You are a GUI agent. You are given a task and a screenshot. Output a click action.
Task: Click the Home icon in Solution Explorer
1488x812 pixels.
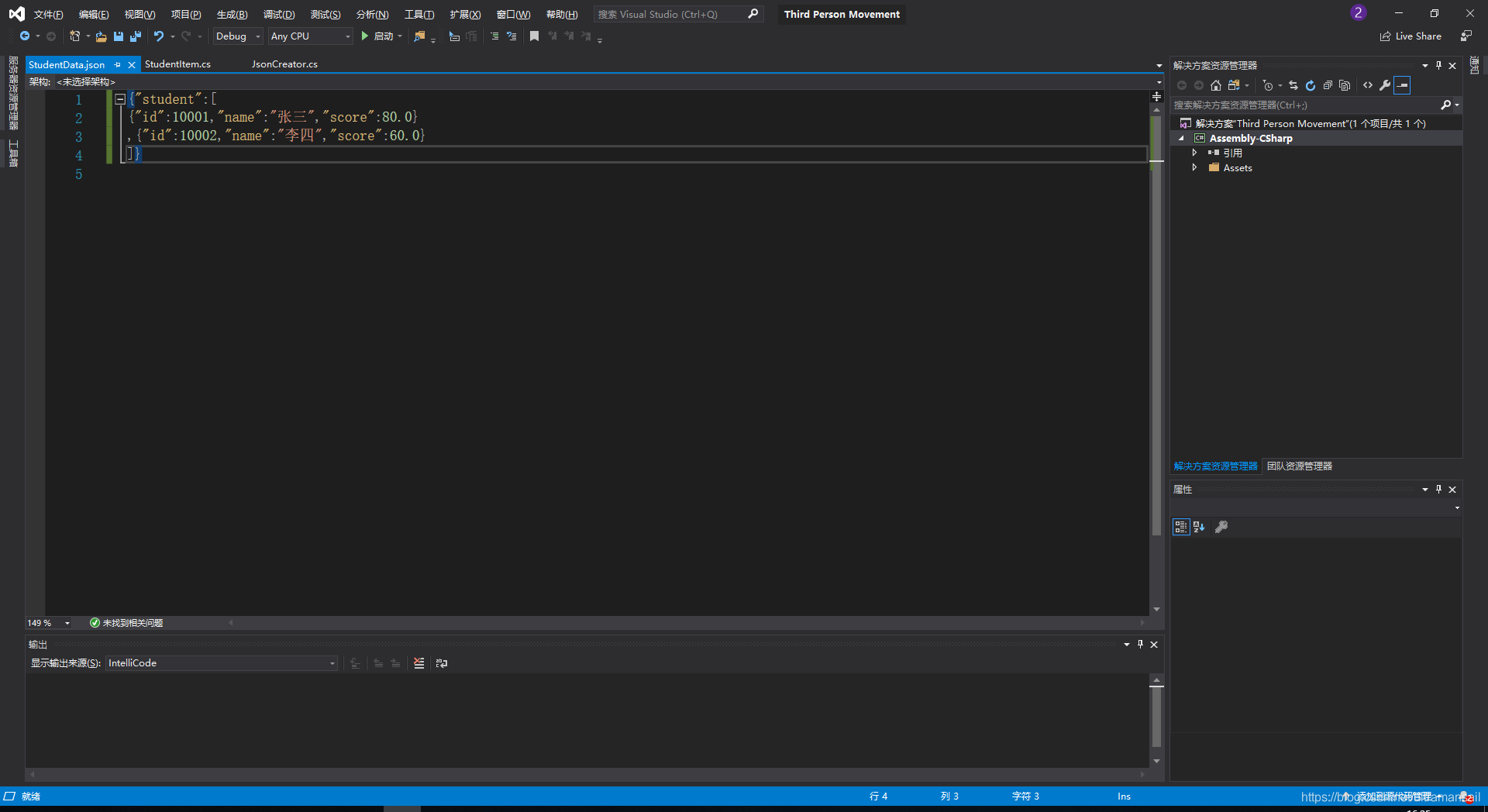(1216, 85)
